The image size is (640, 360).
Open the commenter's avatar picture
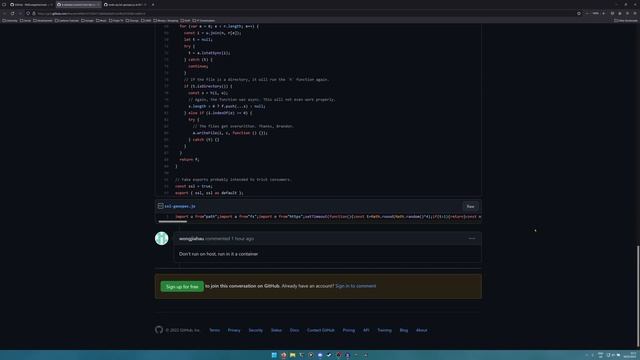click(x=162, y=238)
